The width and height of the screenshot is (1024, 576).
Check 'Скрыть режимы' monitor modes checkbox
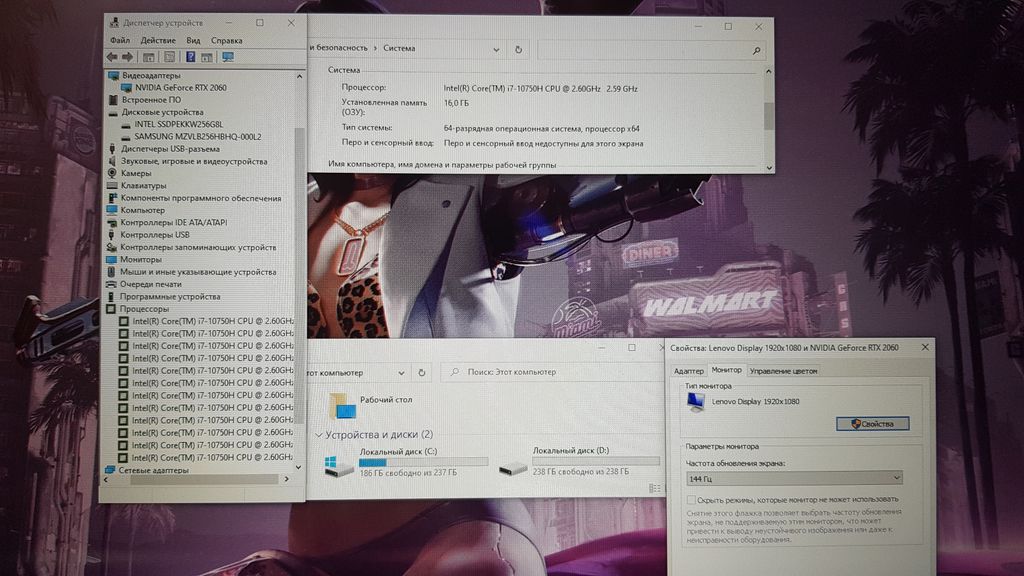pos(690,499)
